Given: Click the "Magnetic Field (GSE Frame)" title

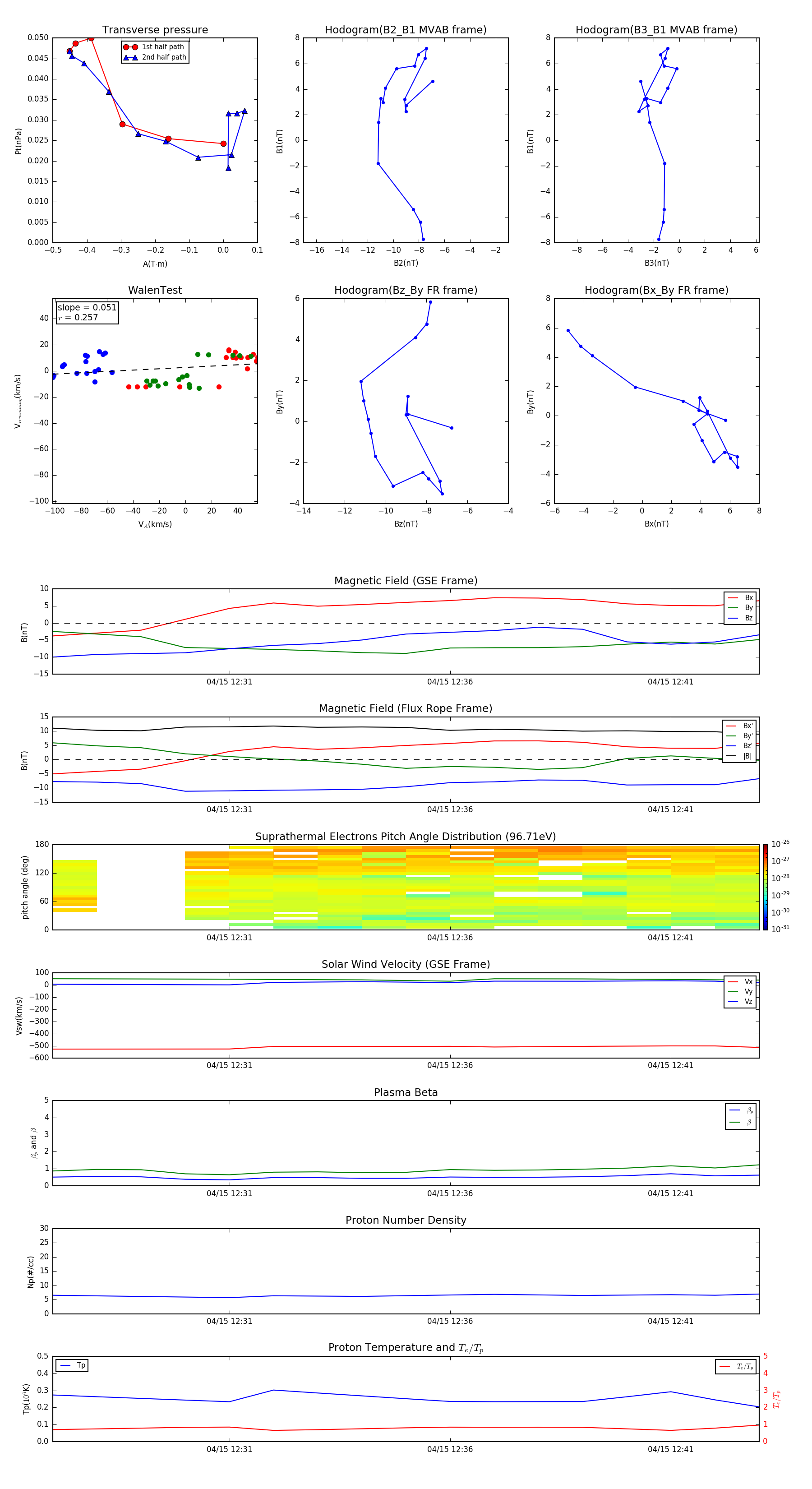Looking at the screenshot, I should click(406, 581).
